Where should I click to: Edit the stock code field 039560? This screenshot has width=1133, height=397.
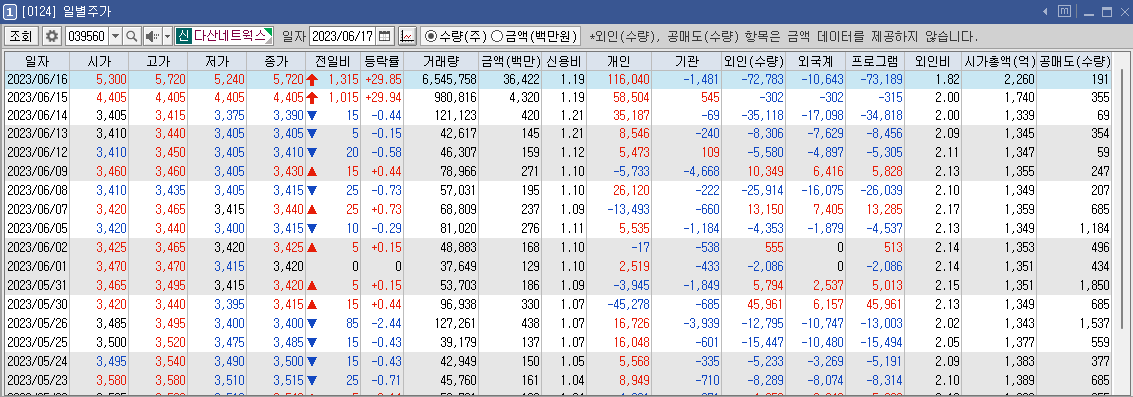click(x=86, y=35)
